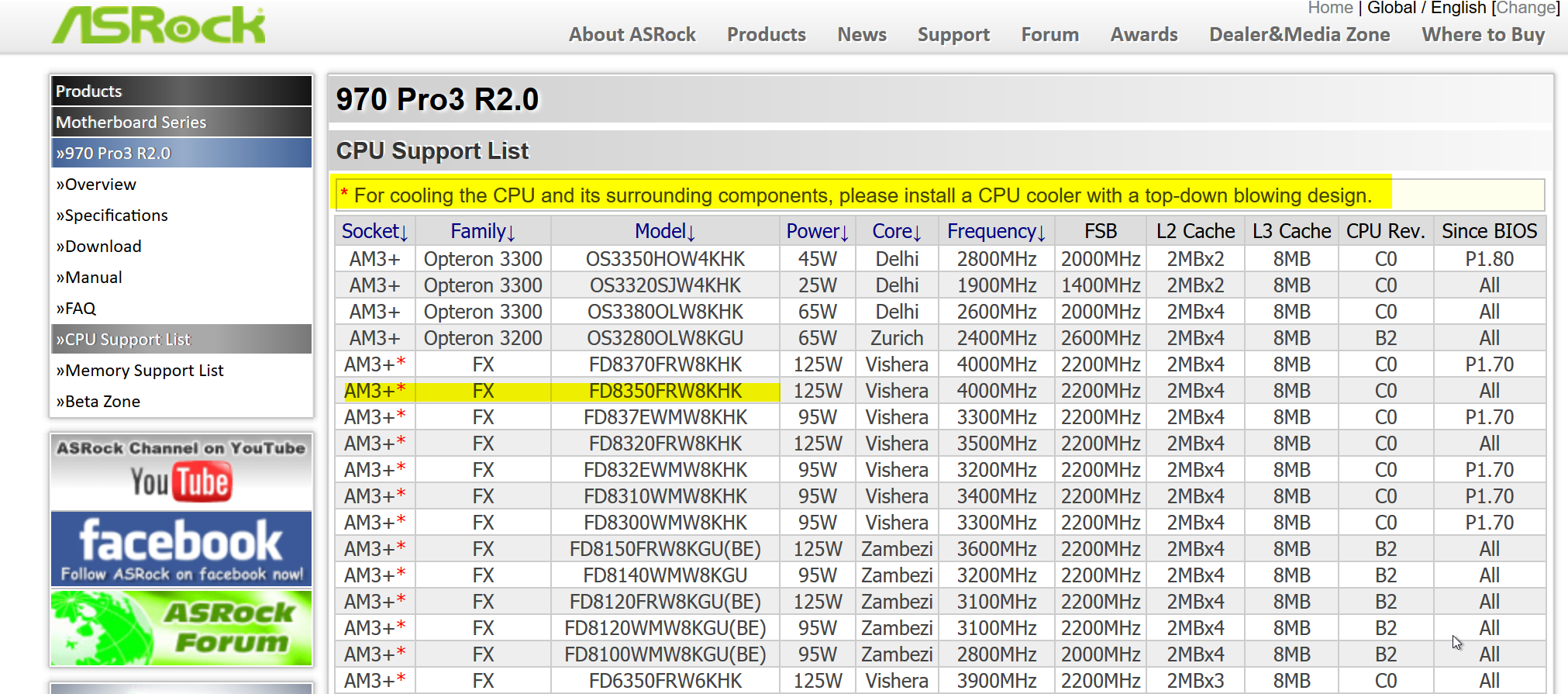Select CPU Support List in sidebar
1568x694 pixels.
click(x=181, y=339)
